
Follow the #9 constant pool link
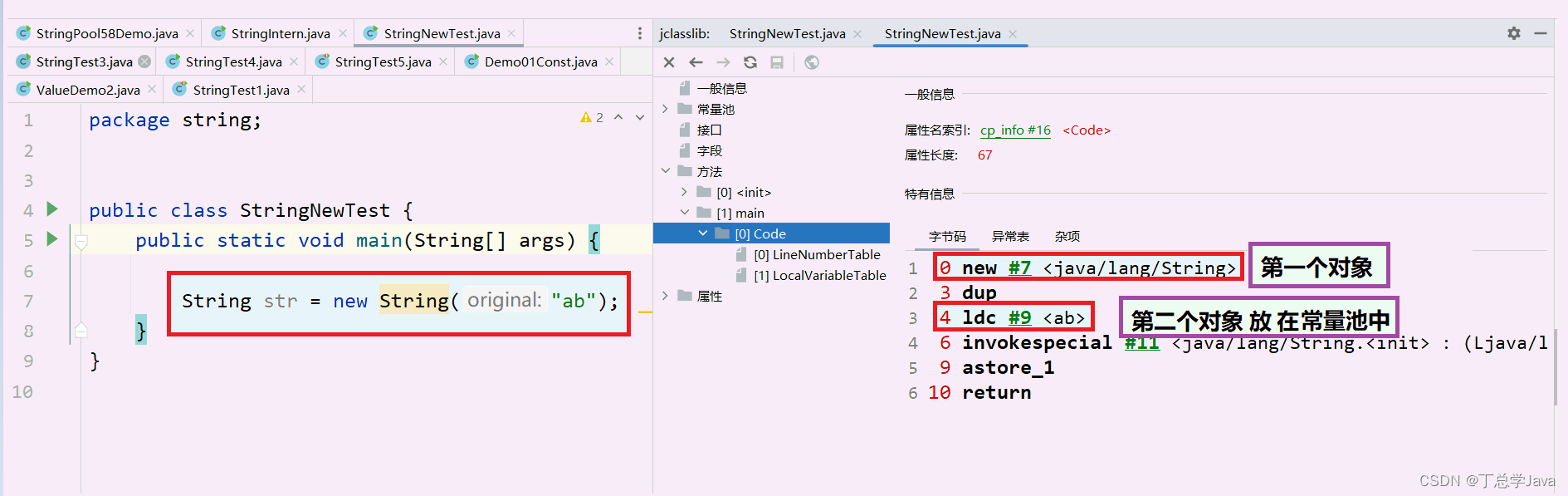tap(1019, 317)
